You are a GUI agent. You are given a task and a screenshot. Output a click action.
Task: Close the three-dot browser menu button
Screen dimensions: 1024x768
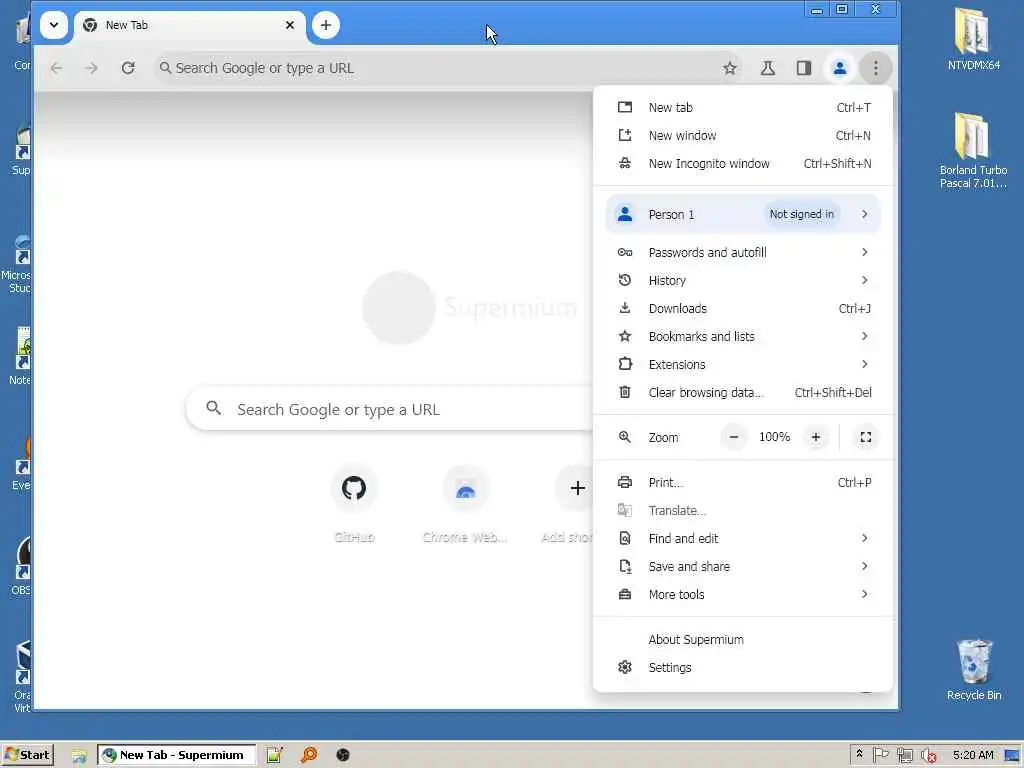[x=876, y=68]
